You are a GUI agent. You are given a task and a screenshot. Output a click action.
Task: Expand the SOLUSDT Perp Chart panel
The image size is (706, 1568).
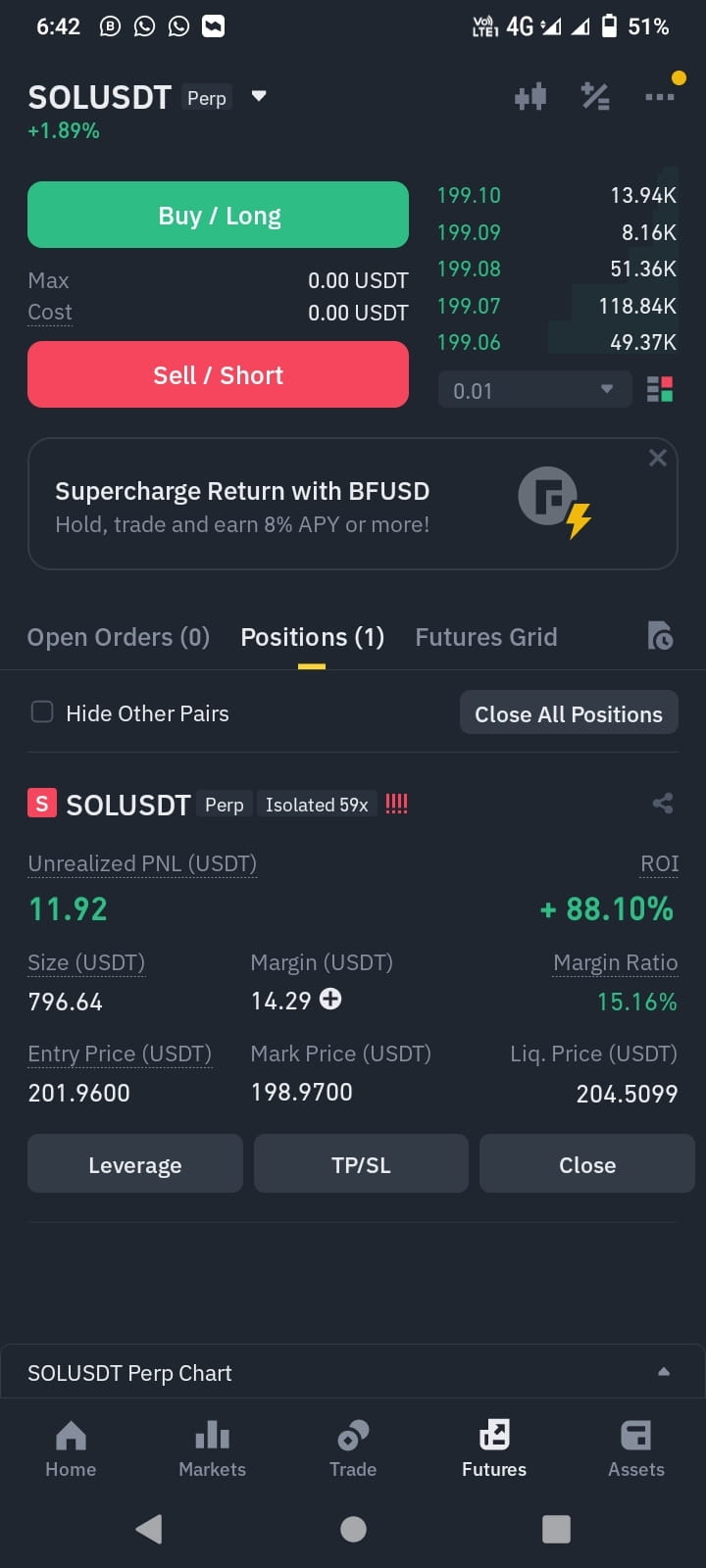tap(353, 1372)
